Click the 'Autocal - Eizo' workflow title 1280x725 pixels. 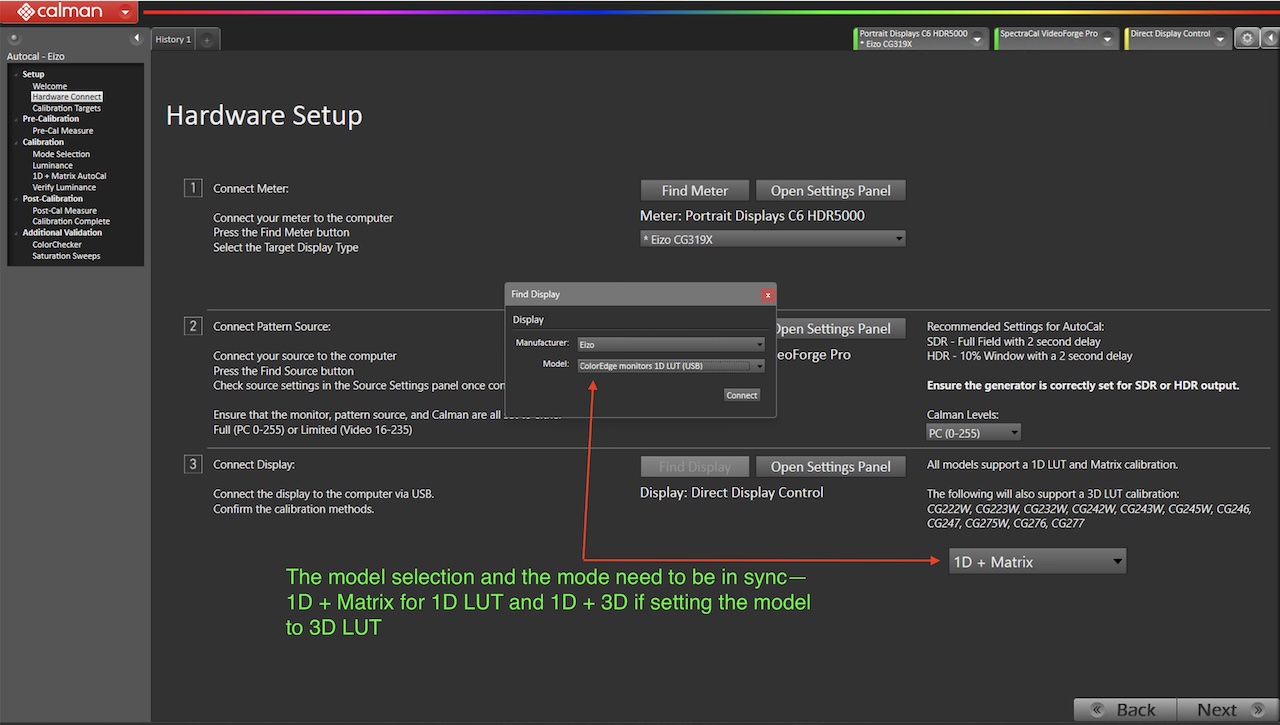pyautogui.click(x=36, y=57)
